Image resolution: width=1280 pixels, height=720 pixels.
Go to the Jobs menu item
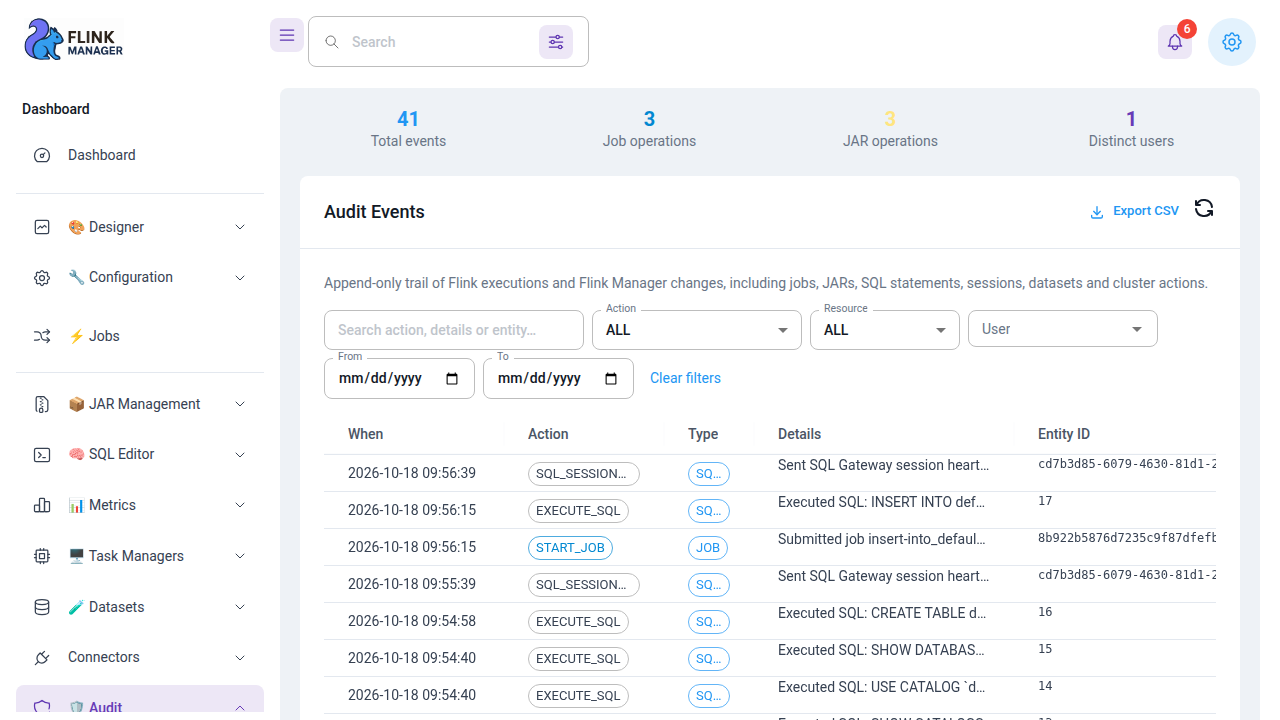(140, 336)
